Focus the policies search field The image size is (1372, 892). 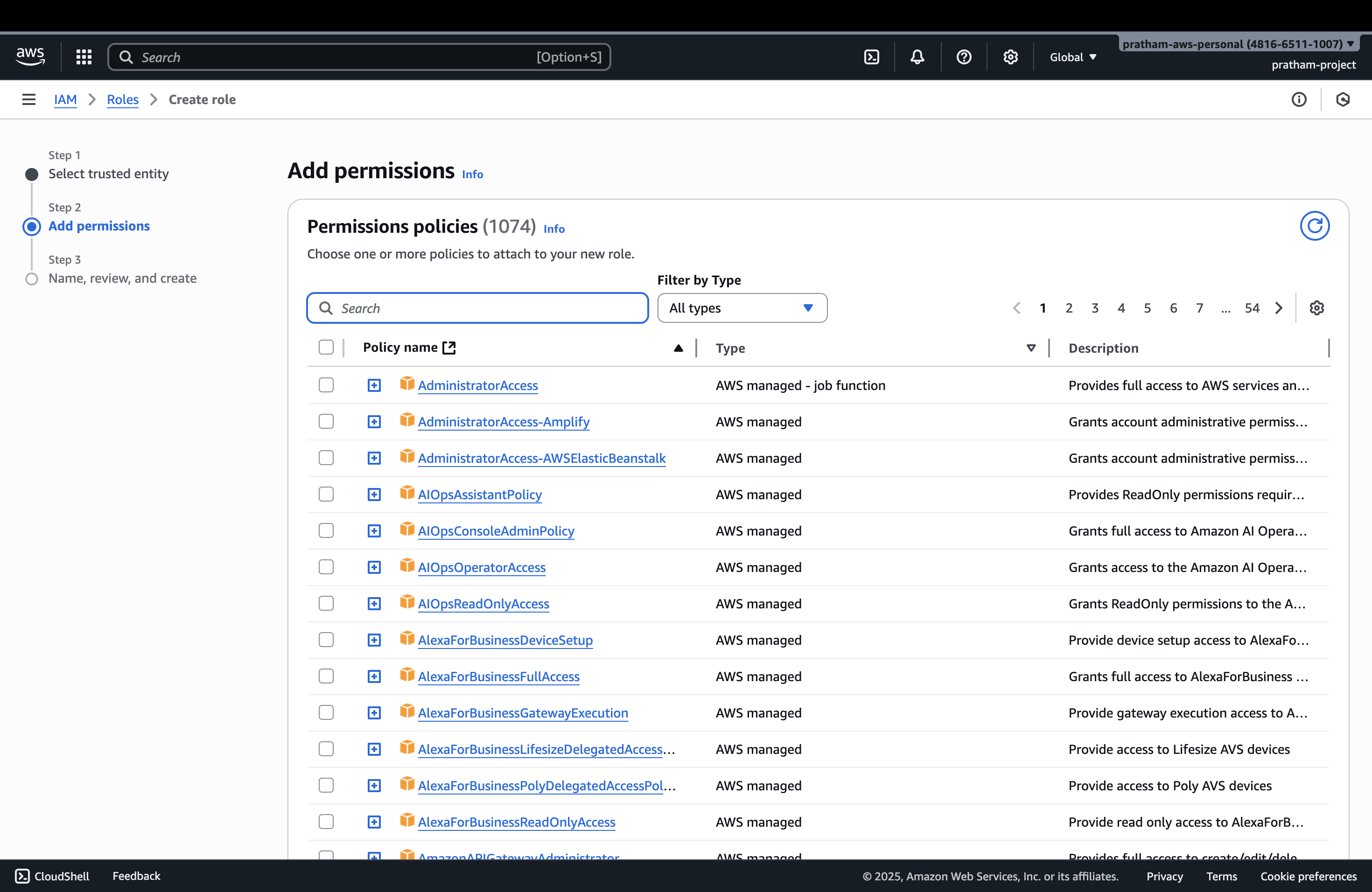pyautogui.click(x=477, y=308)
